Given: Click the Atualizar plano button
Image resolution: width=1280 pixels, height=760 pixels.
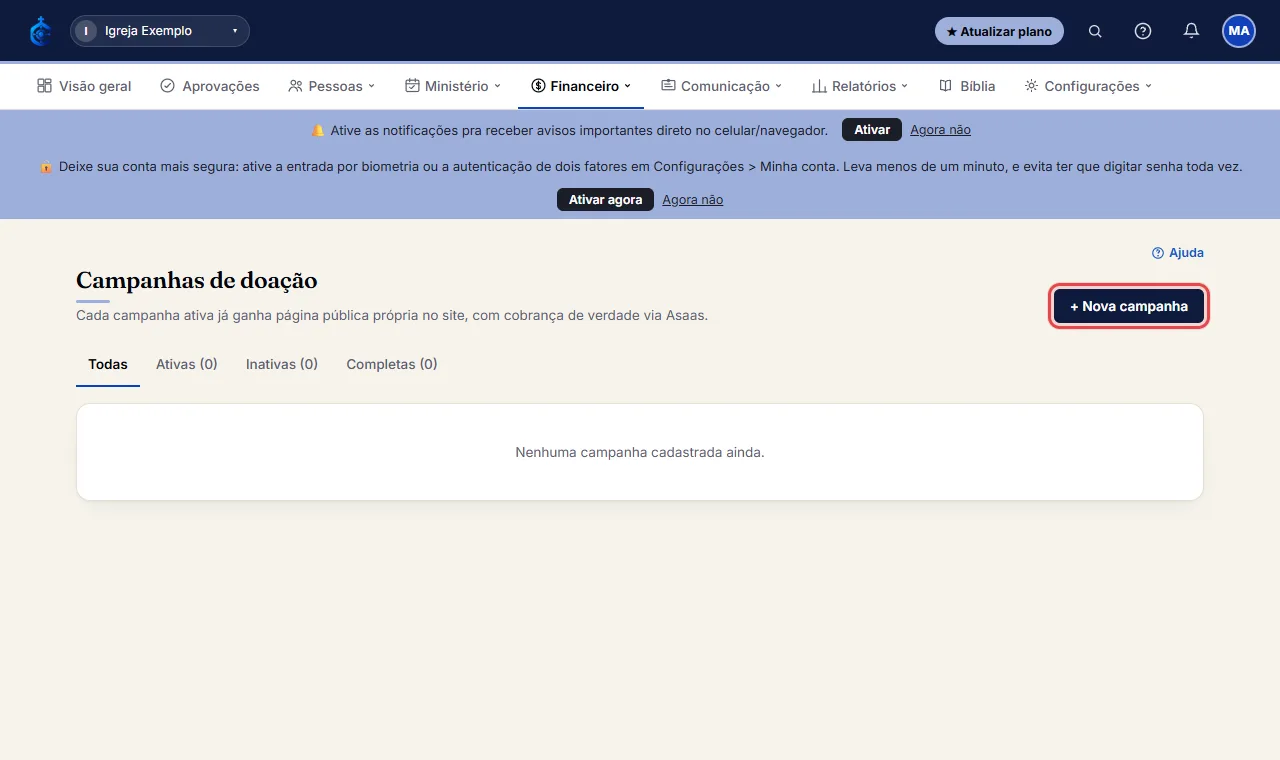Looking at the screenshot, I should tap(999, 31).
